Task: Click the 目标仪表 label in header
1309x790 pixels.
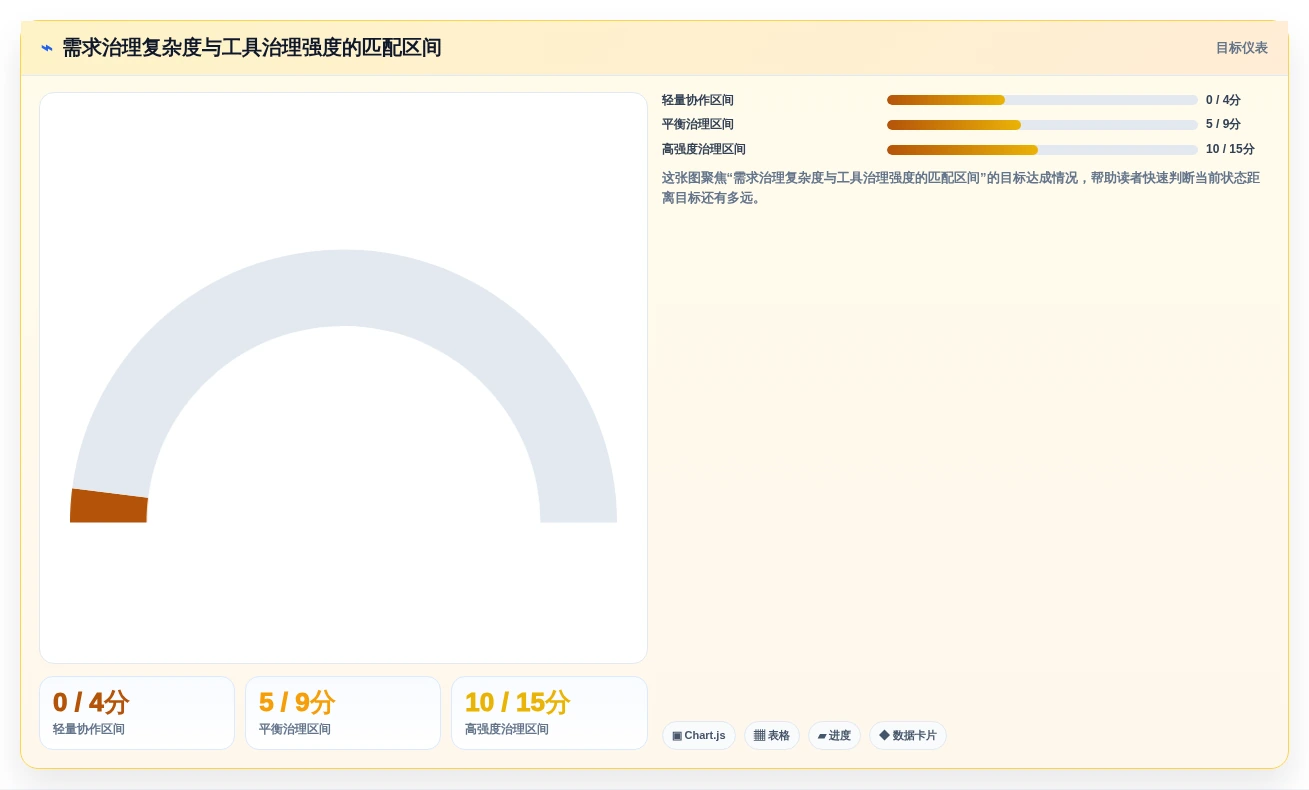Action: (x=1242, y=48)
